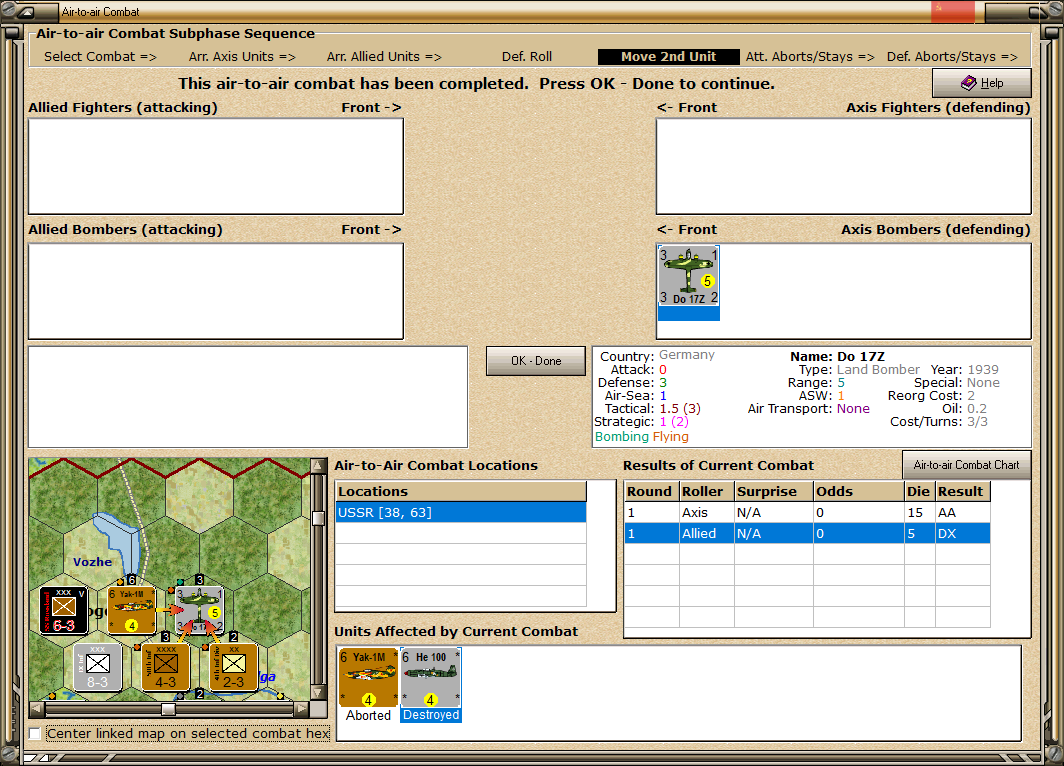Click map scroll up arrow
The height and width of the screenshot is (766, 1064).
[318, 465]
